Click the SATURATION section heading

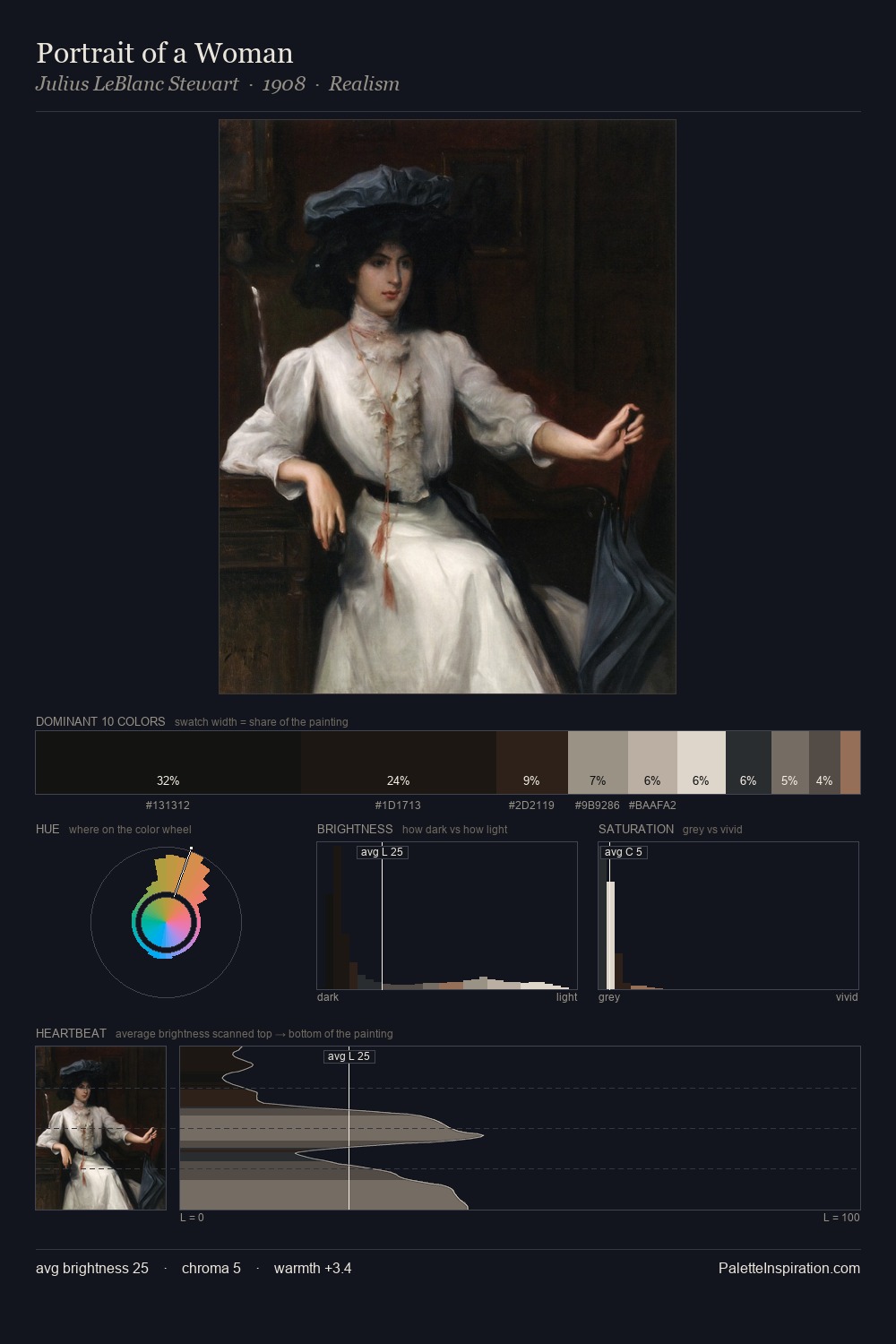click(x=636, y=829)
